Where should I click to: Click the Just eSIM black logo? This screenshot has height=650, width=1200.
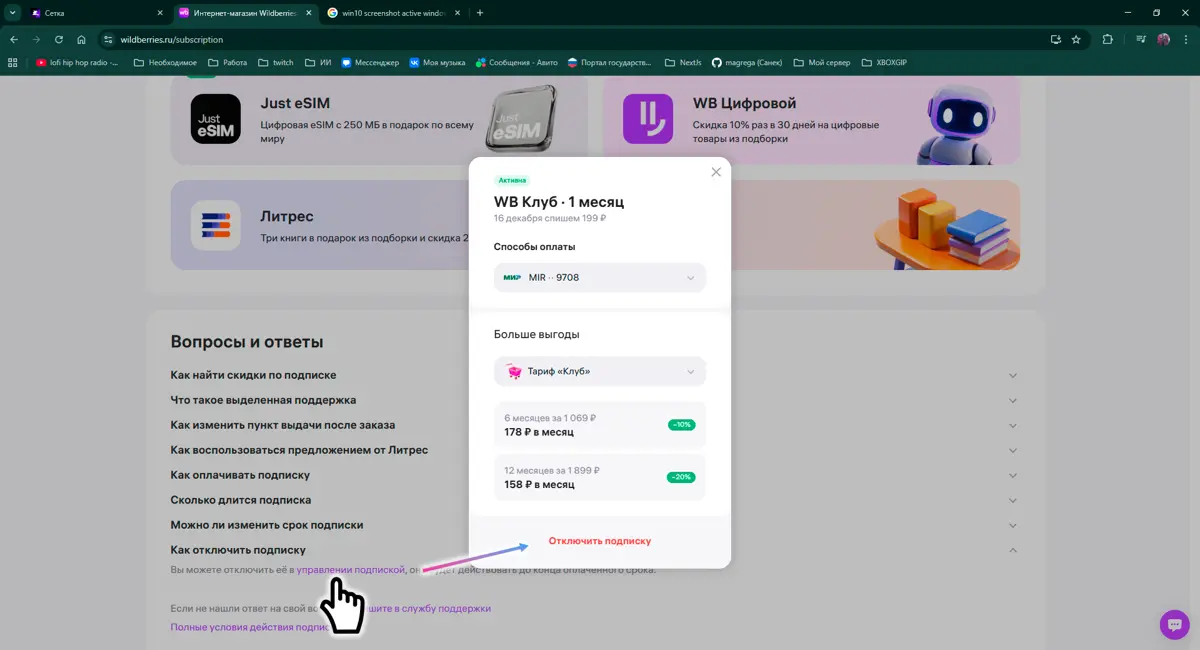[x=216, y=119]
